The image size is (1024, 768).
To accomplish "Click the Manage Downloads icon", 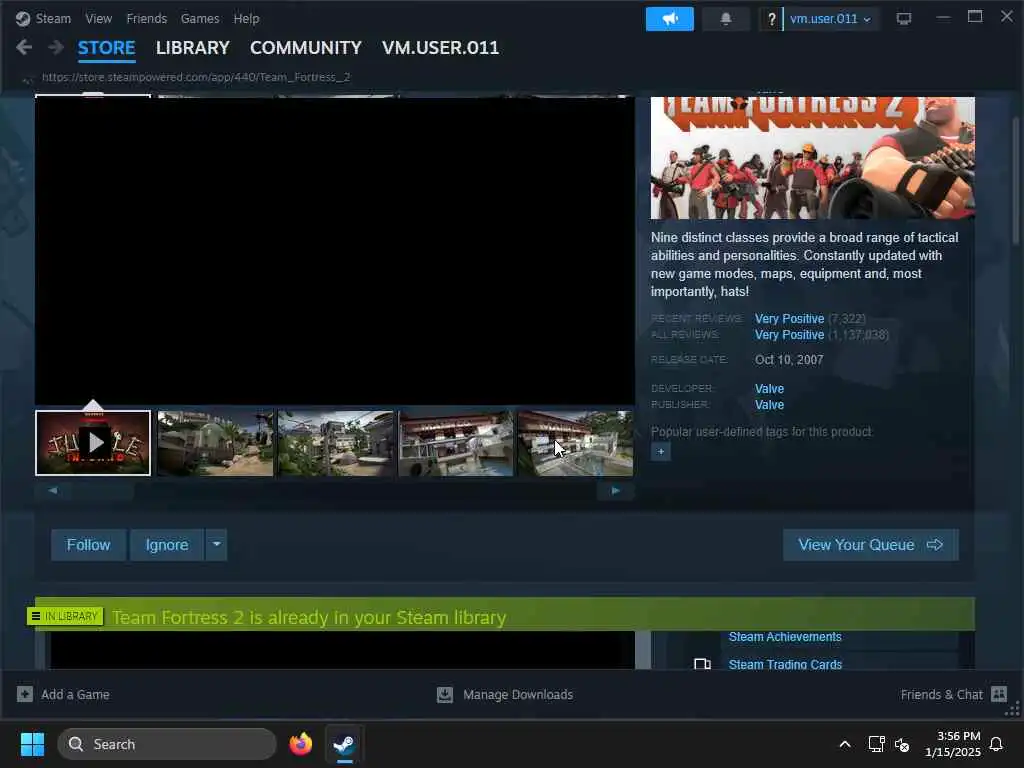I will pyautogui.click(x=445, y=694).
